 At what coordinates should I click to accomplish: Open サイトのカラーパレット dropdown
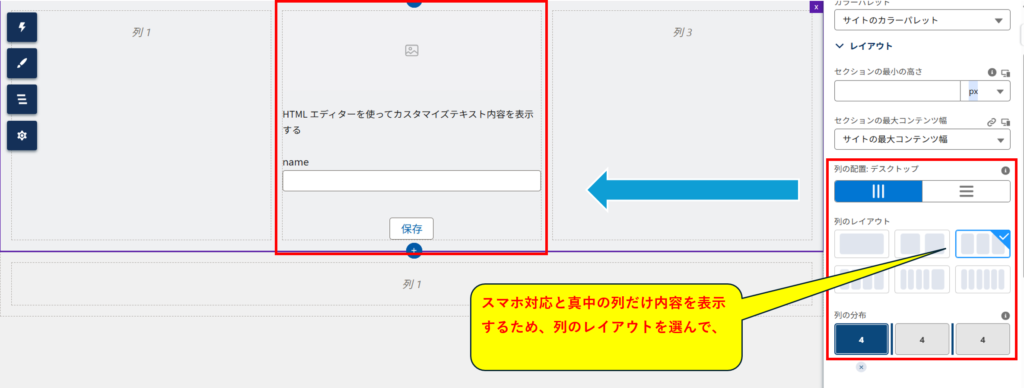(922, 20)
